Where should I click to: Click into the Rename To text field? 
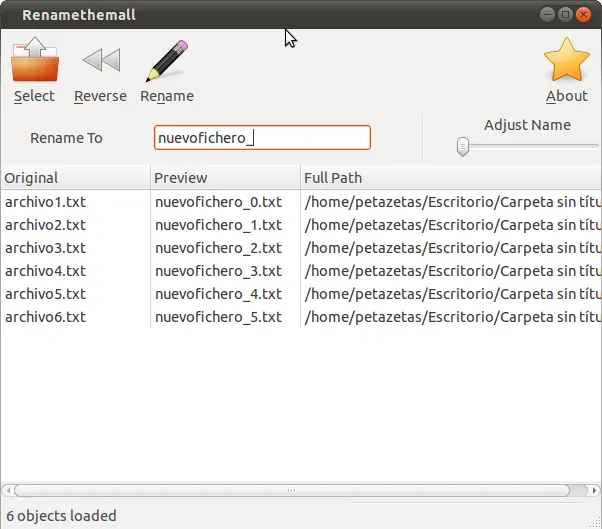point(262,137)
